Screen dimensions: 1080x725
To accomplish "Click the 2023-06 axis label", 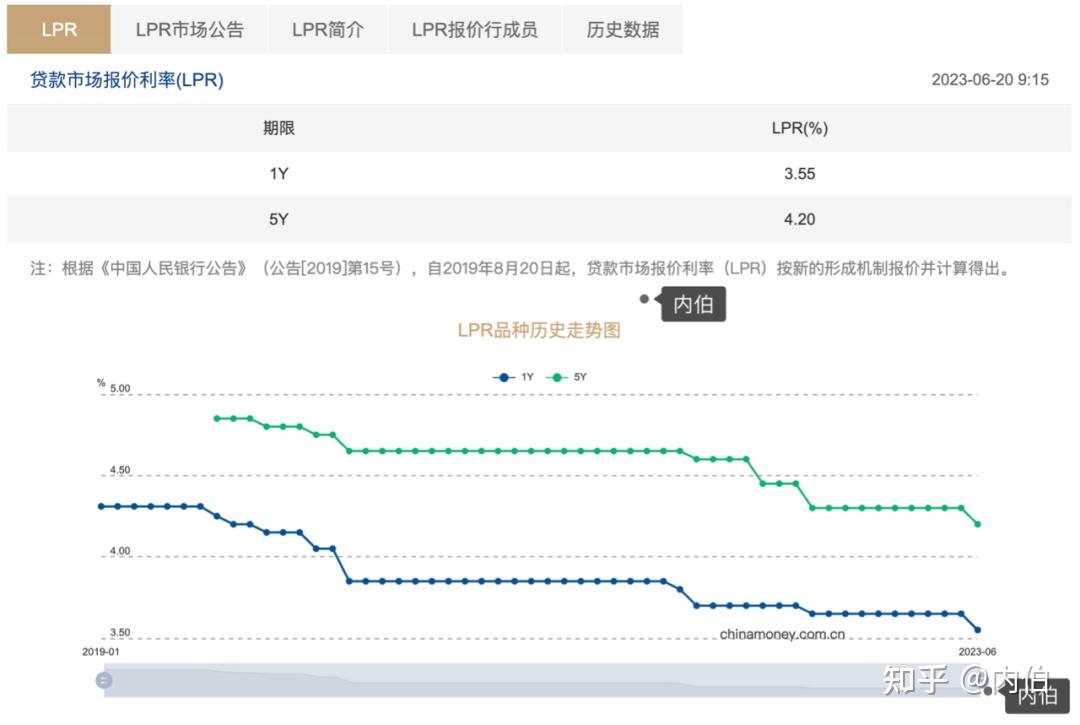I will [978, 650].
